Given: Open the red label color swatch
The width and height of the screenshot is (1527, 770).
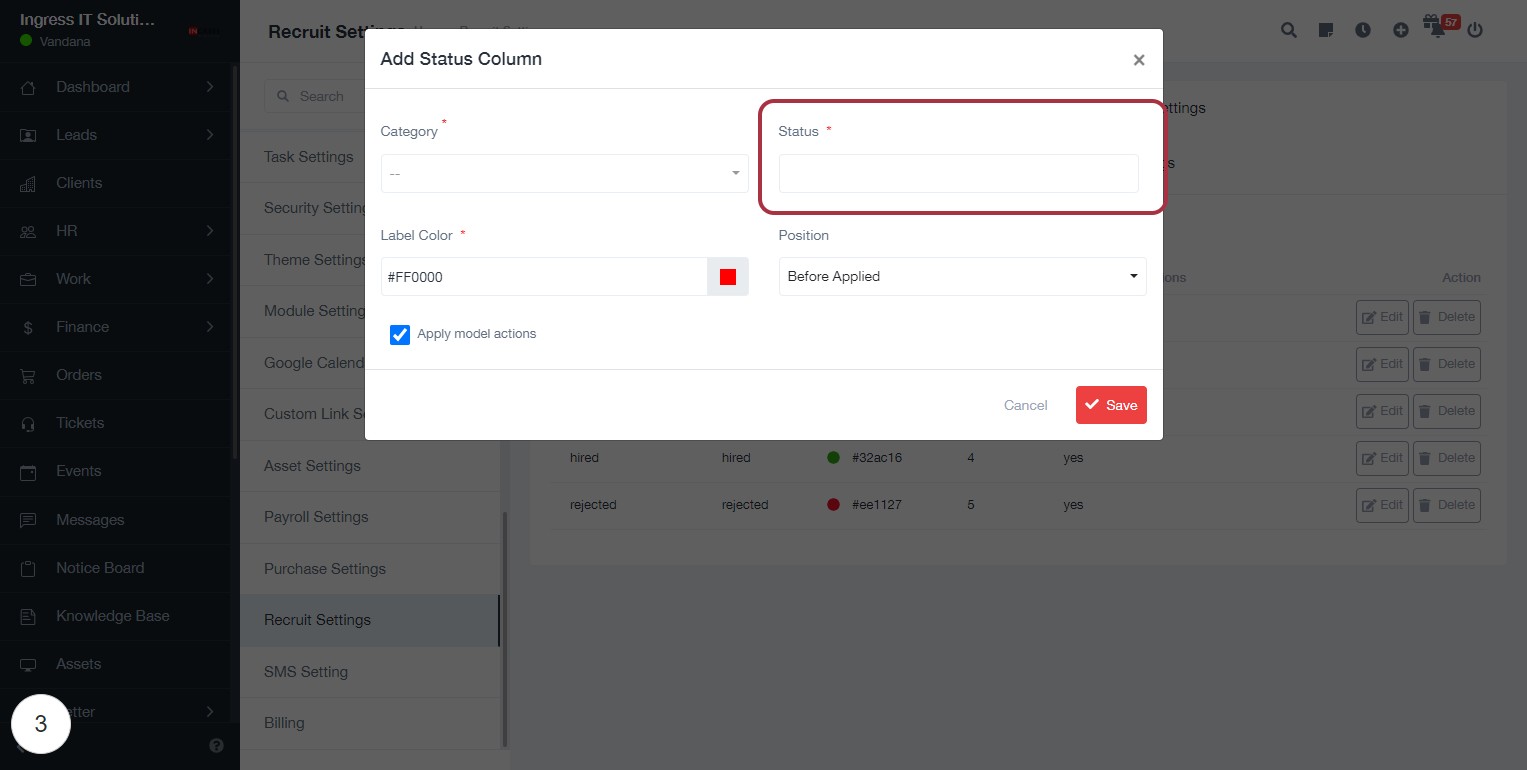Looking at the screenshot, I should click(x=728, y=277).
